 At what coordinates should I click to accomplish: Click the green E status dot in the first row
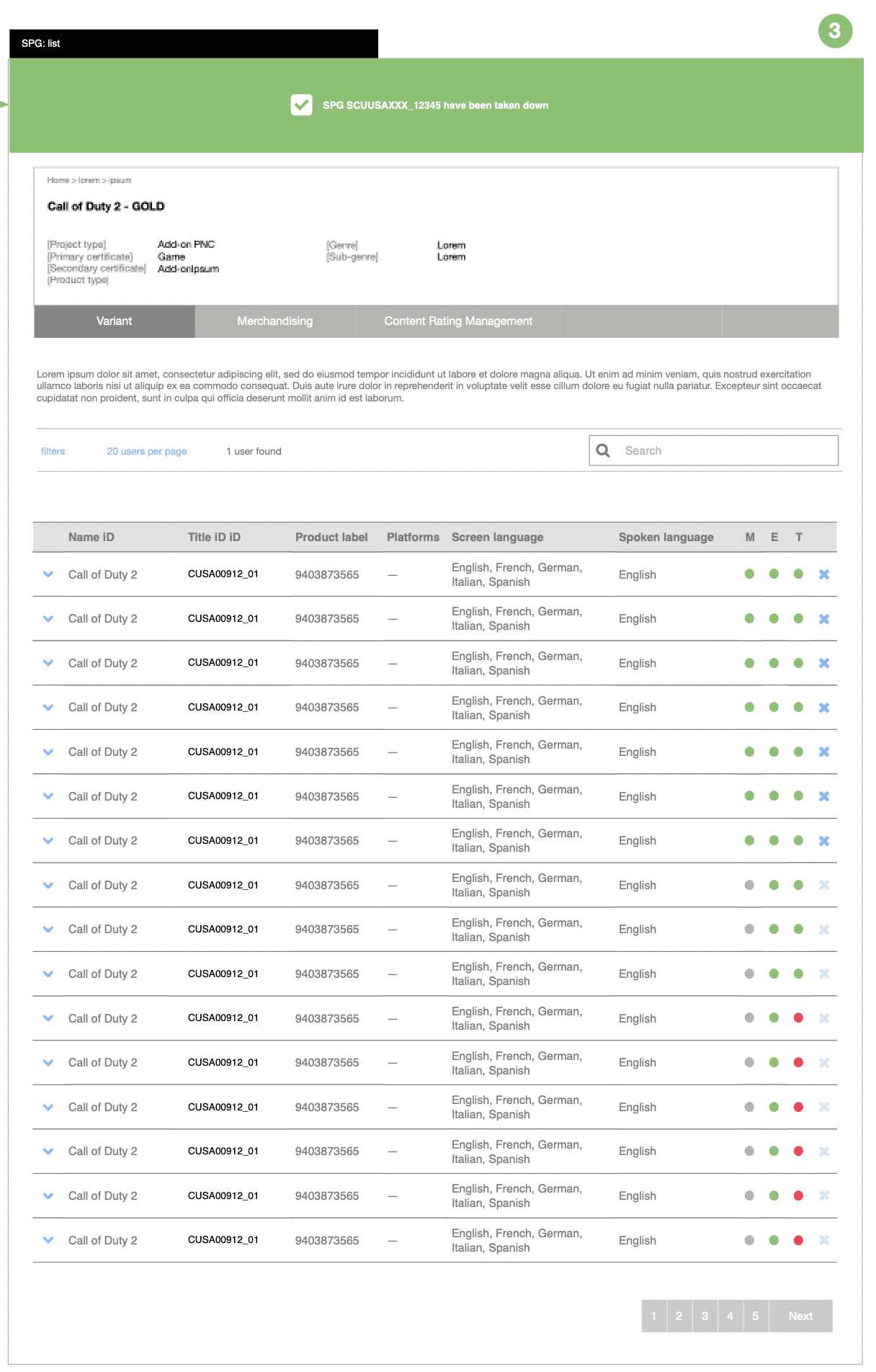[774, 574]
